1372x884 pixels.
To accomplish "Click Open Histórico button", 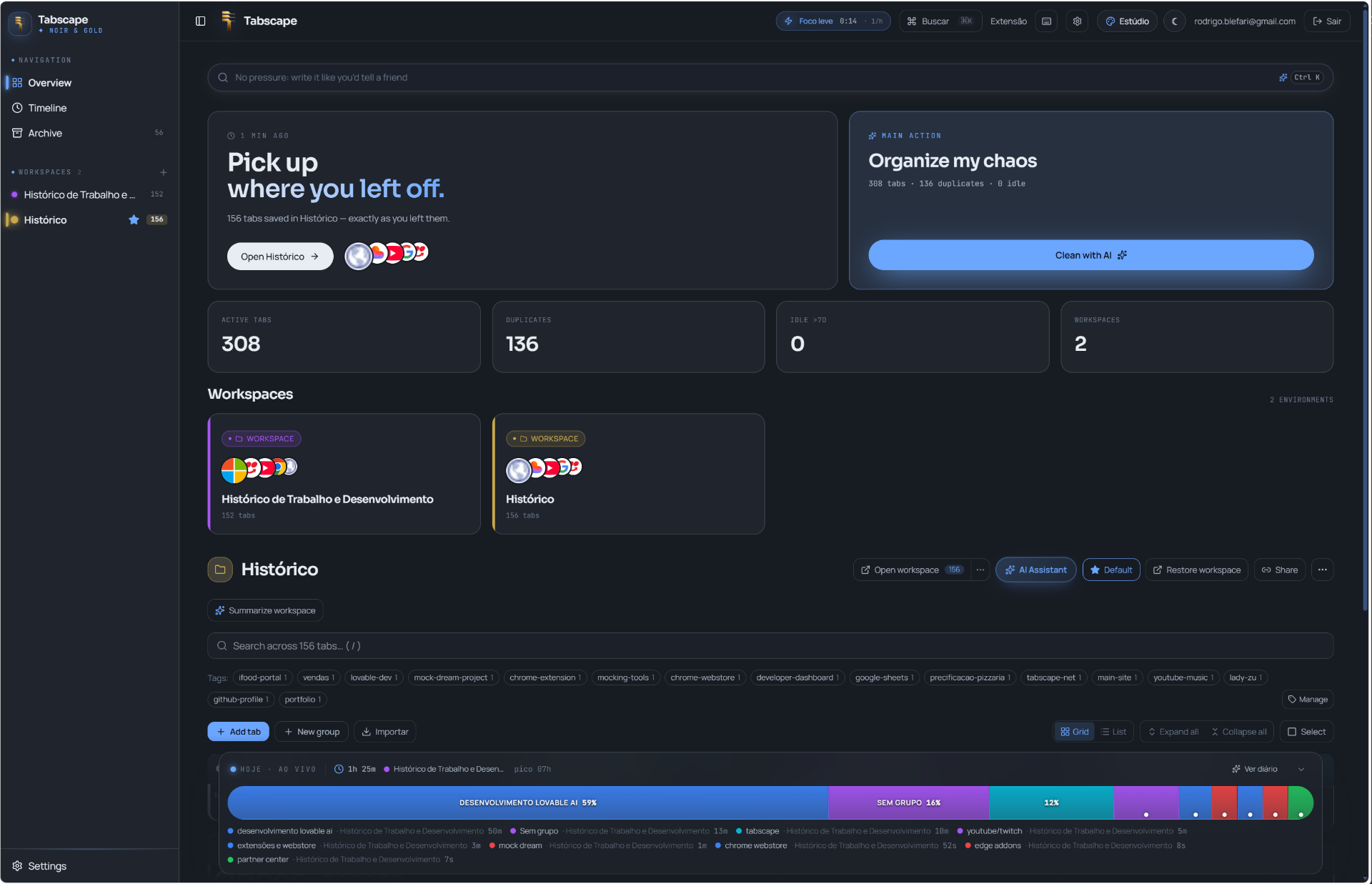I will tap(280, 257).
